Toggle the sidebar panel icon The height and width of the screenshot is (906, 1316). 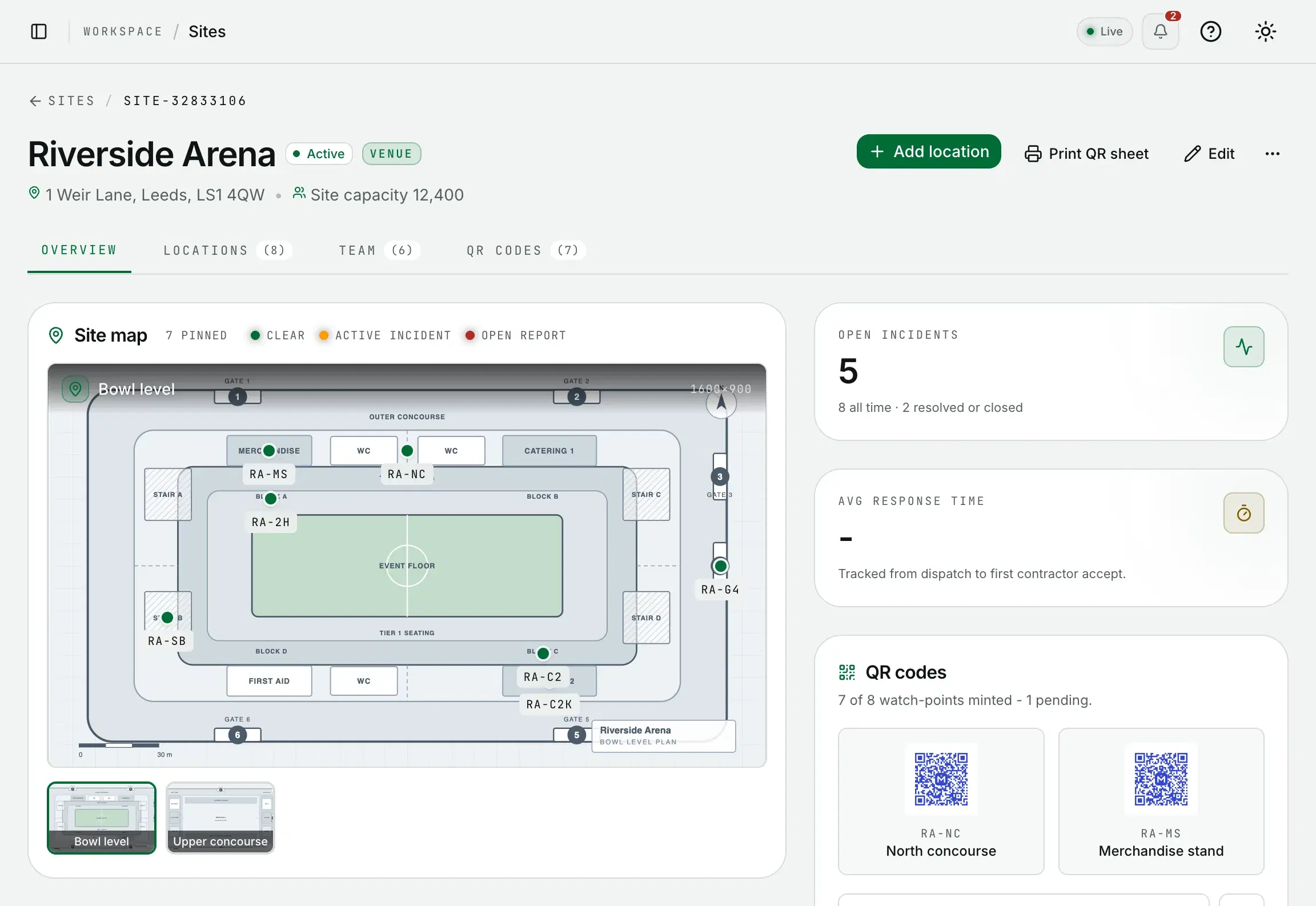[39, 31]
